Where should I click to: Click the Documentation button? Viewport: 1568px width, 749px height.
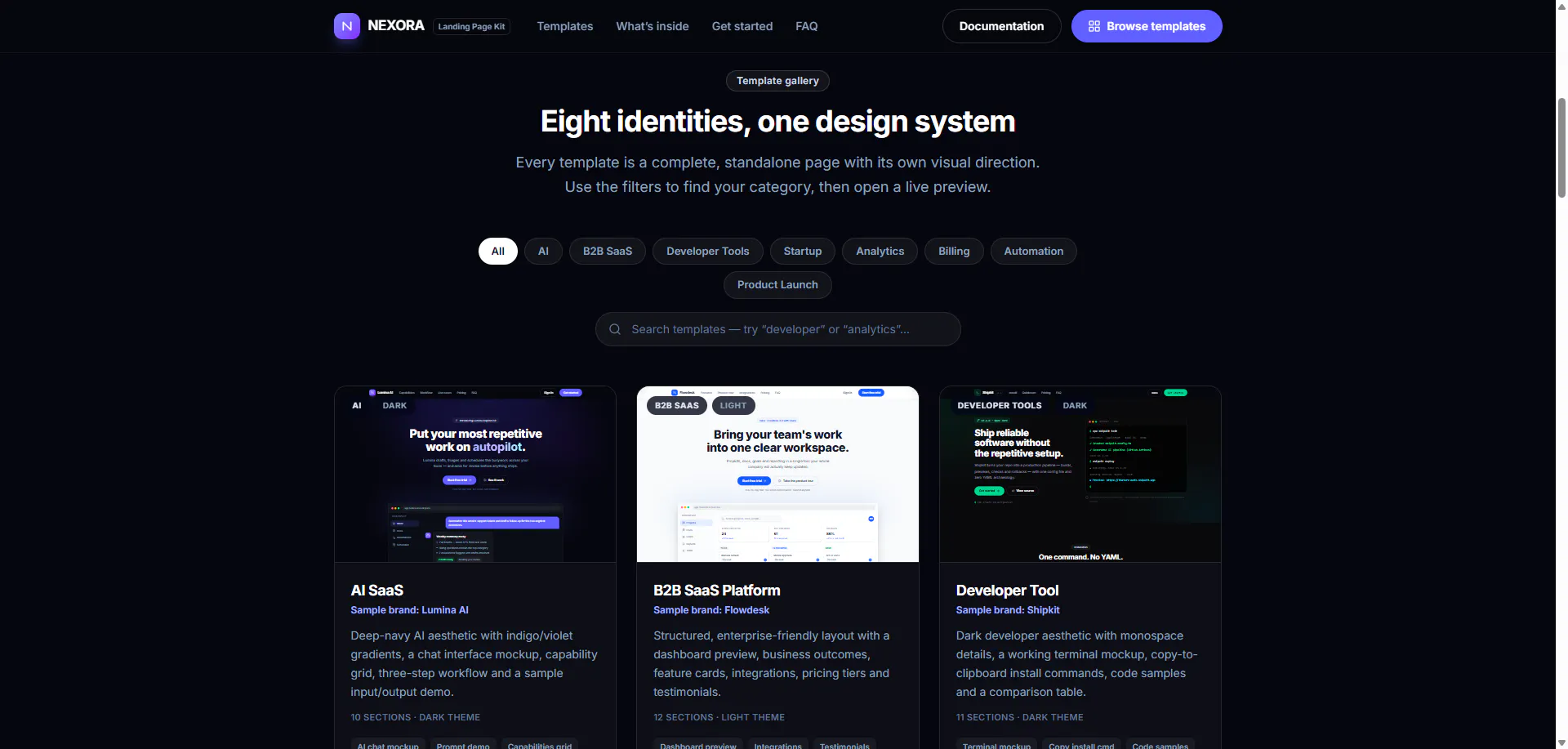(x=1001, y=26)
